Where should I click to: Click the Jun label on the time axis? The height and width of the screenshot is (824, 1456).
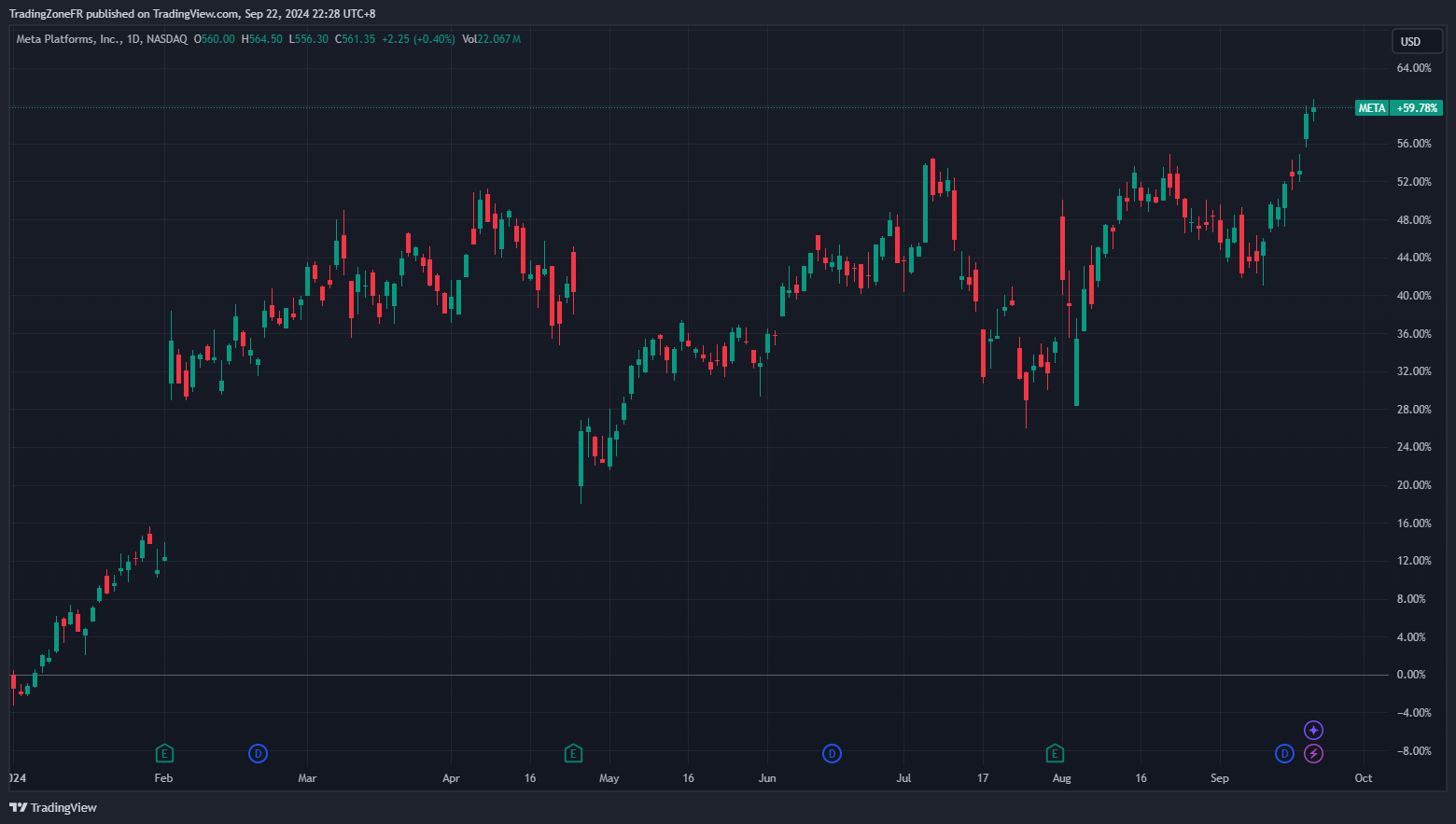click(x=767, y=778)
